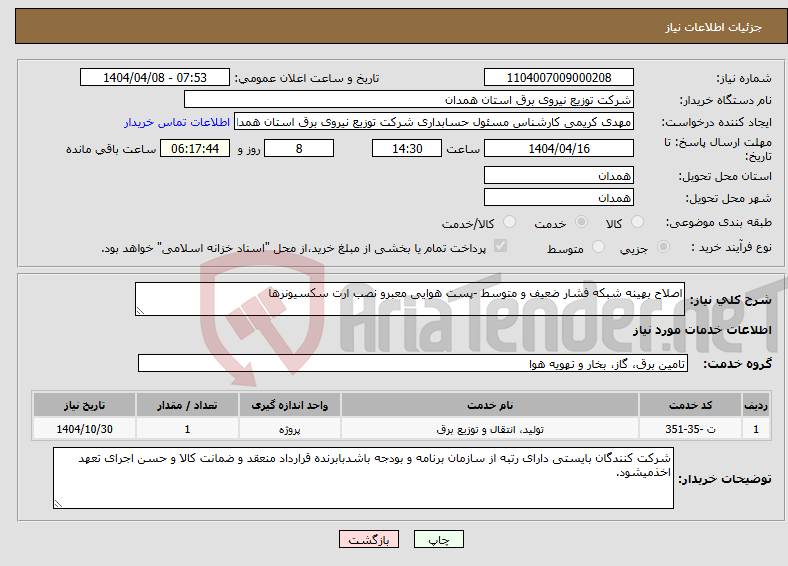Click the تاریخ نیاز column header
This screenshot has width=788, height=566.
pos(84,405)
